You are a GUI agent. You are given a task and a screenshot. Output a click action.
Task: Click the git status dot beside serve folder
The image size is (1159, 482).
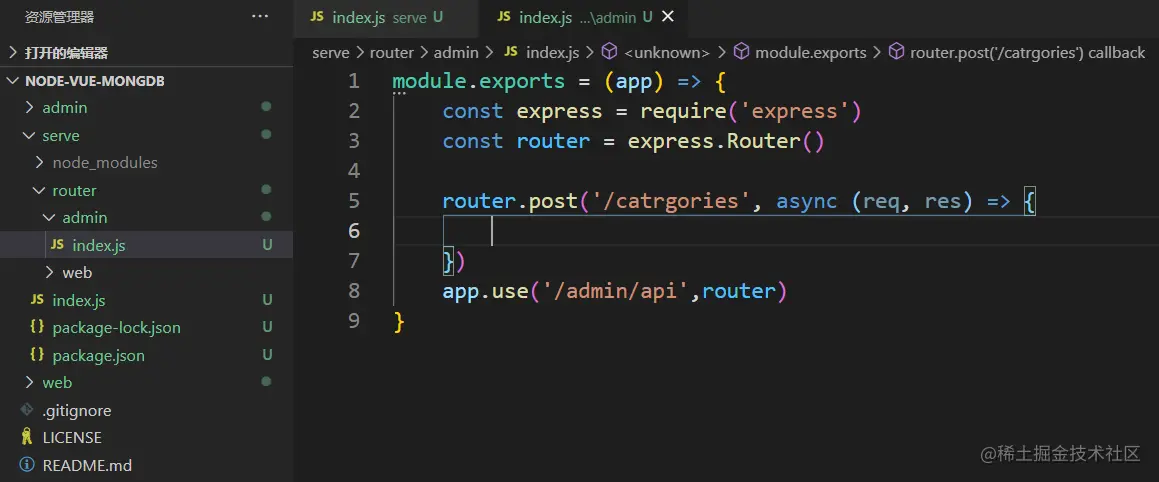[266, 135]
